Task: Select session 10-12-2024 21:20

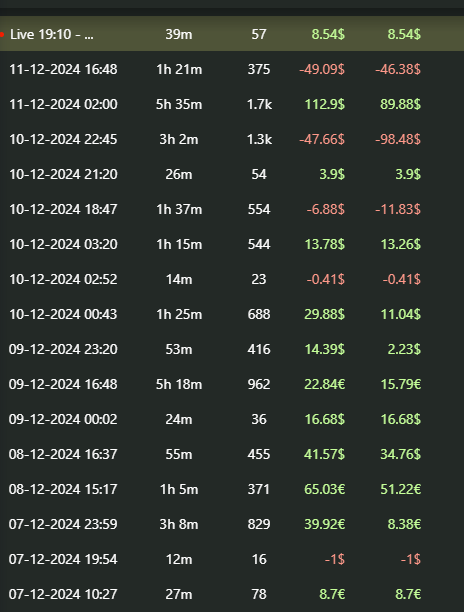Action: pyautogui.click(x=232, y=174)
